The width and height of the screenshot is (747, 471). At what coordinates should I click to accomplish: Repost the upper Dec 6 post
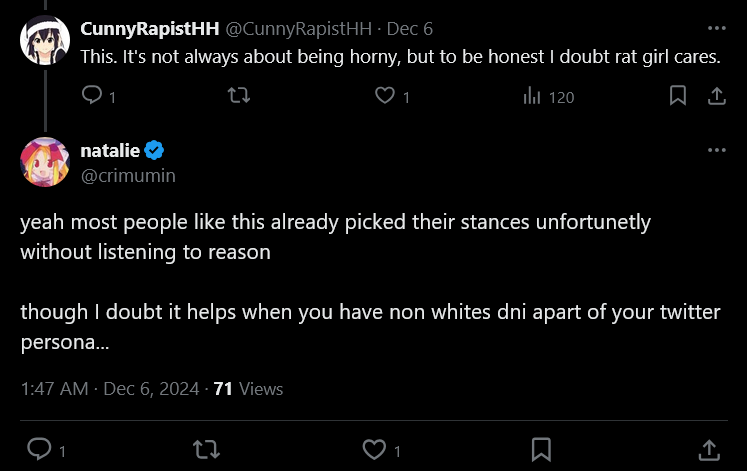tap(239, 95)
